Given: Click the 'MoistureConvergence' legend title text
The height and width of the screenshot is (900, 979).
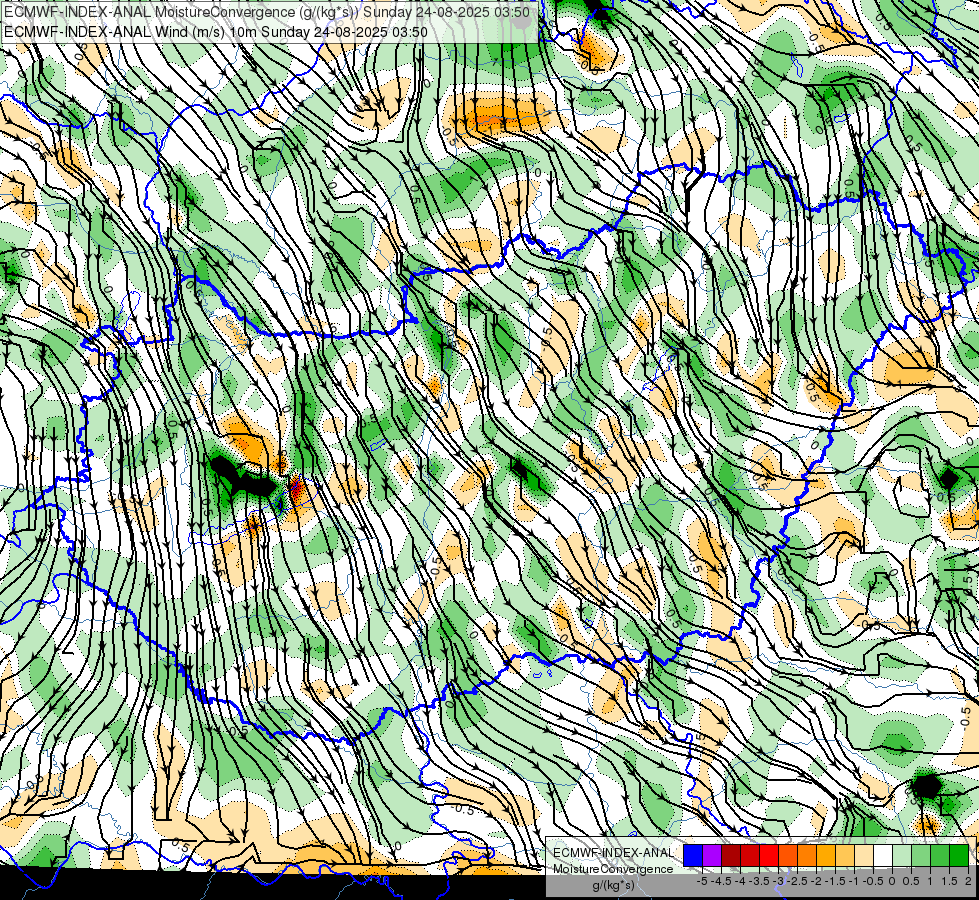Looking at the screenshot, I should (x=613, y=869).
